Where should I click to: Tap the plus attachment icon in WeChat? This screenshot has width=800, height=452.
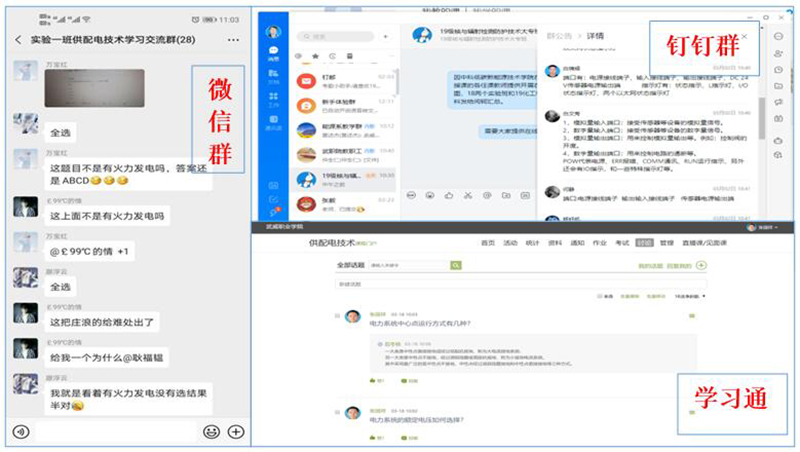(236, 432)
